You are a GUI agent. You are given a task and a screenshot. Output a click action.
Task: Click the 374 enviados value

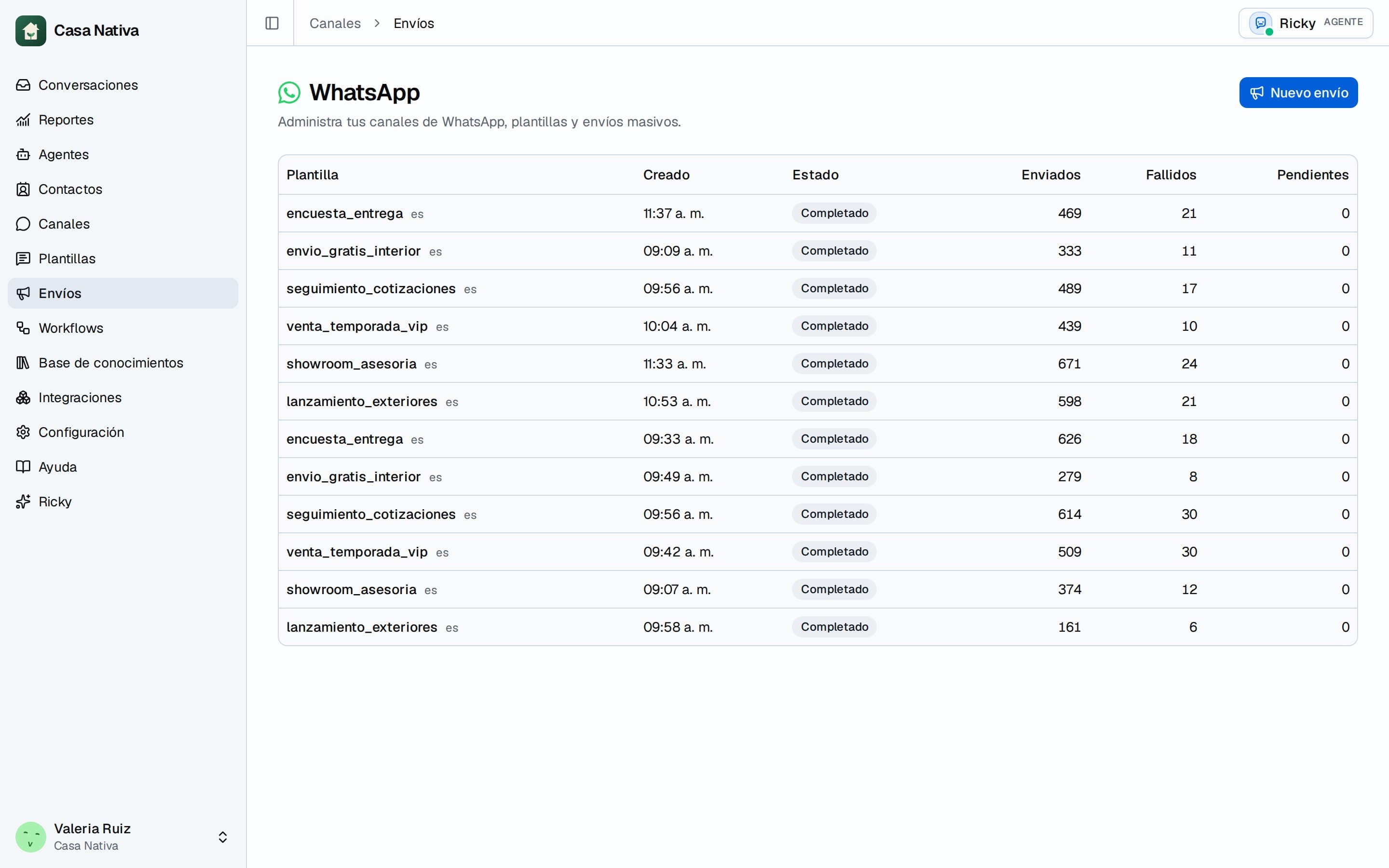coord(1069,589)
